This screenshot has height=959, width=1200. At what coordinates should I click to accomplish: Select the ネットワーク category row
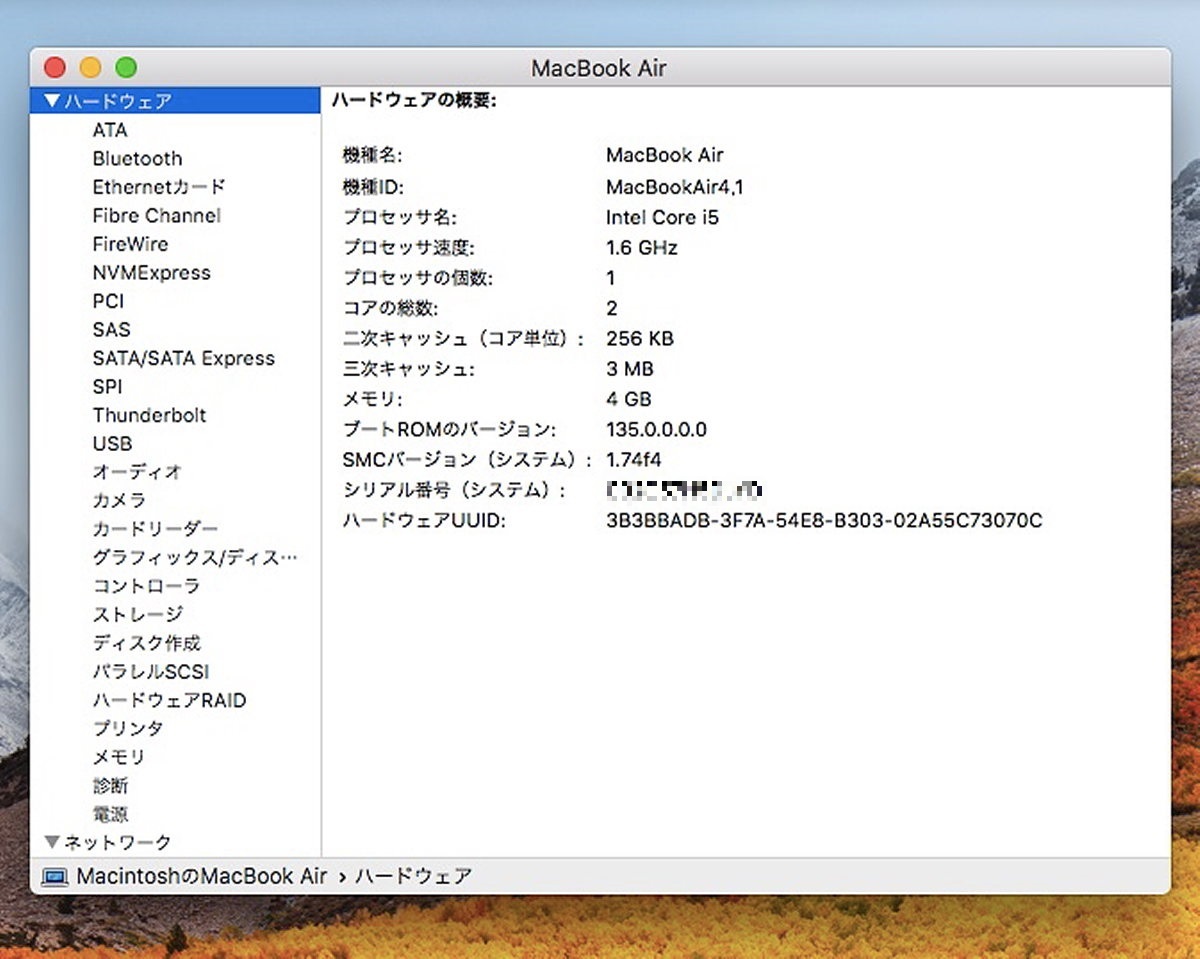click(175, 842)
